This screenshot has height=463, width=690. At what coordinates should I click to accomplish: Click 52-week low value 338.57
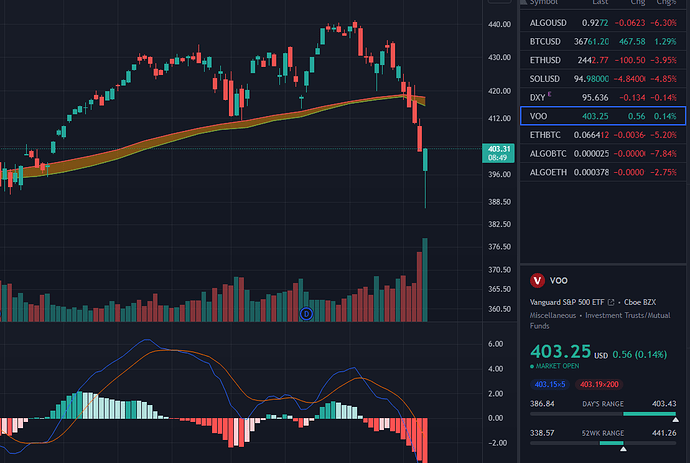click(x=542, y=433)
